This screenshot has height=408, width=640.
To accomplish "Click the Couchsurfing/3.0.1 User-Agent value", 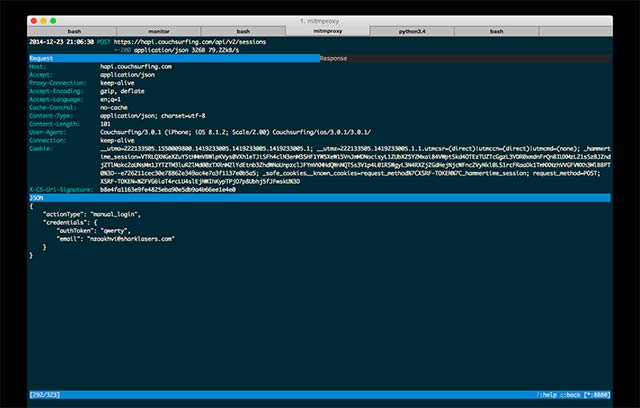I will (x=236, y=132).
